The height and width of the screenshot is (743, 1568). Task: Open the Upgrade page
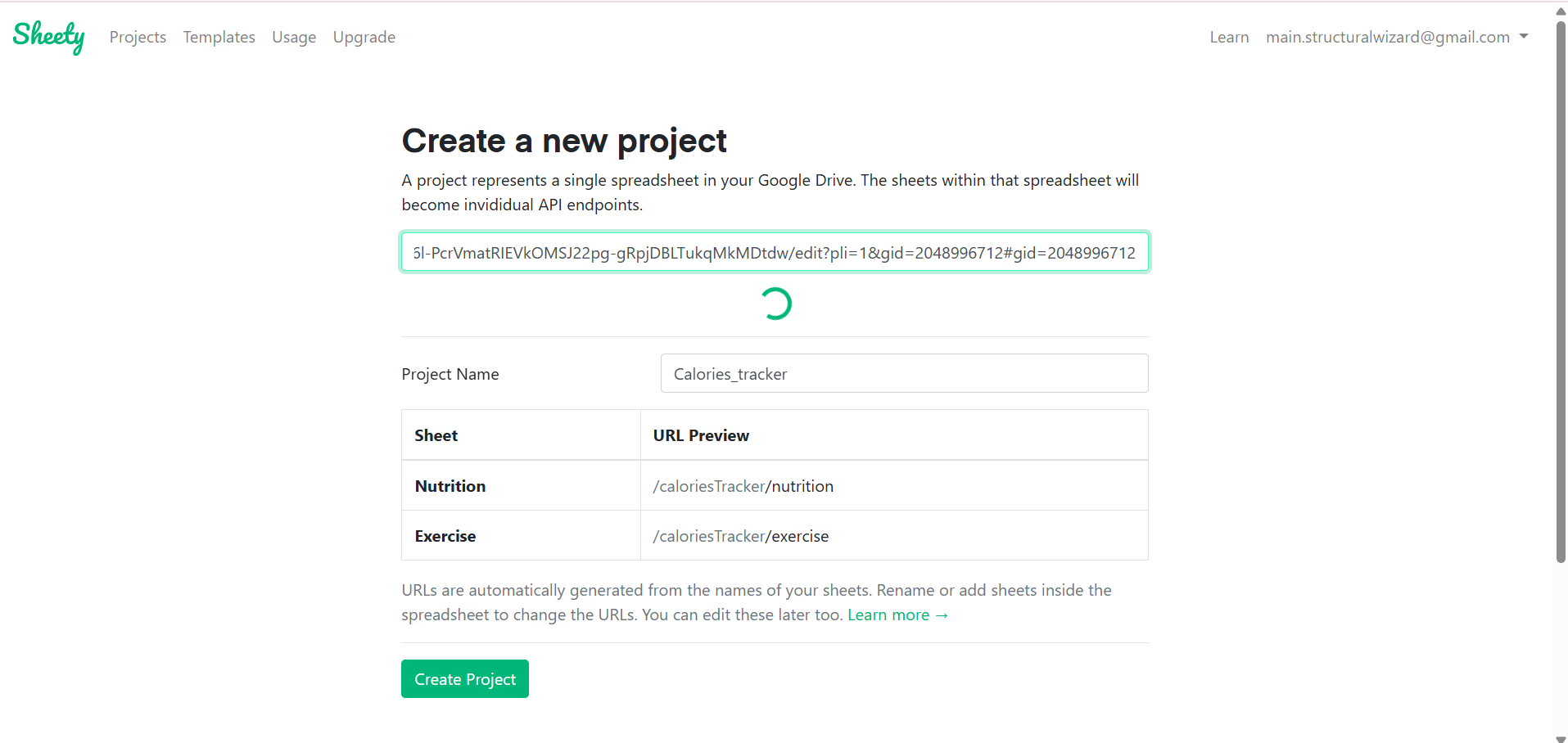(x=364, y=37)
